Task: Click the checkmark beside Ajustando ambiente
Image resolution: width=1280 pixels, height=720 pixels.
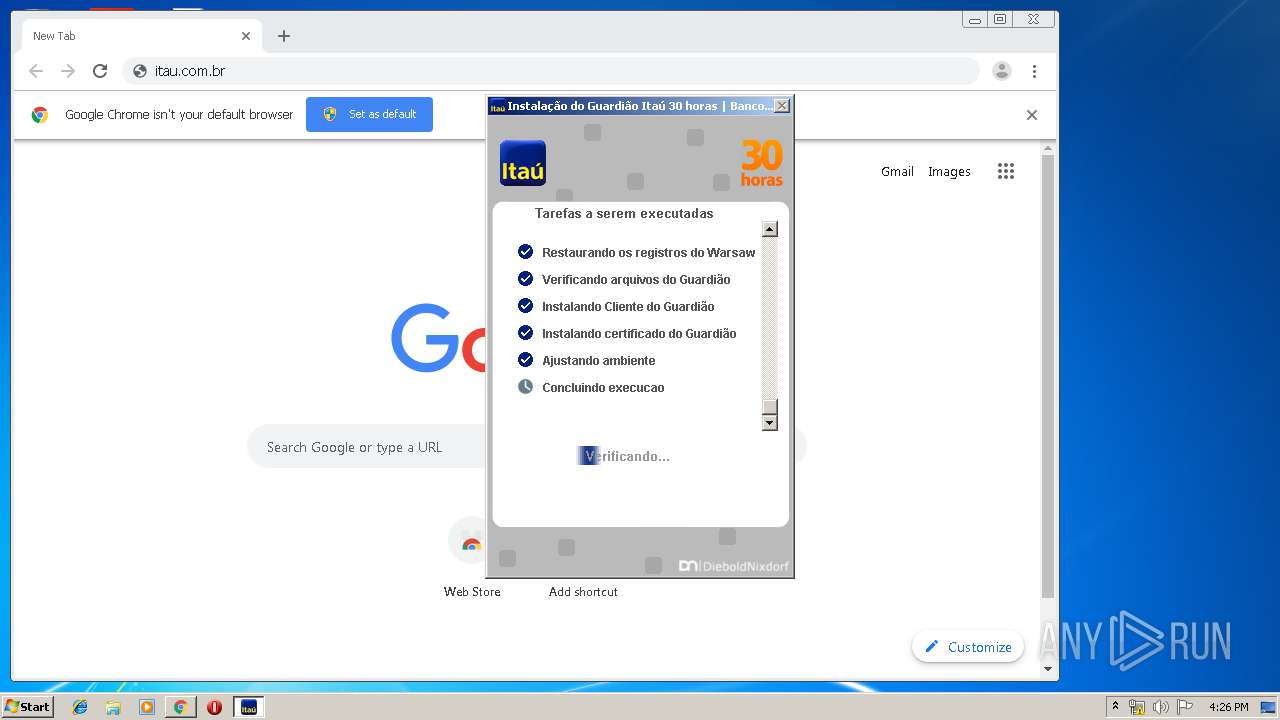Action: 525,359
